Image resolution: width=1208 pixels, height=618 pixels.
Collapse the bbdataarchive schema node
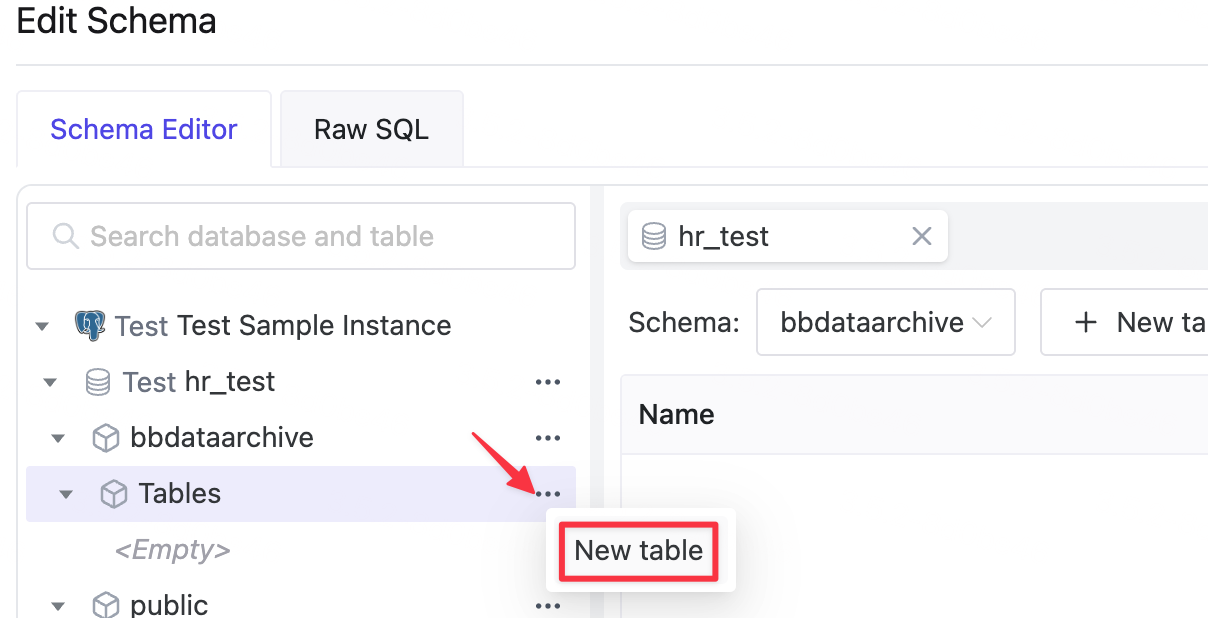[58, 438]
